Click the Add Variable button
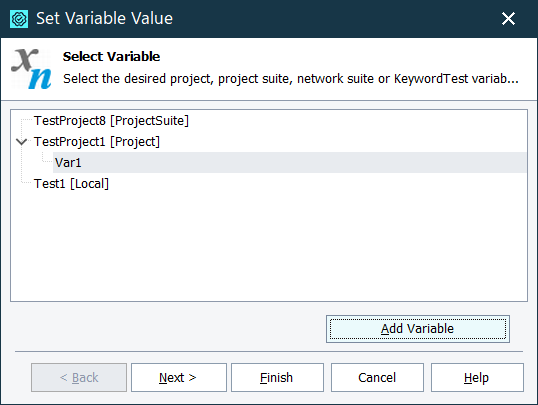 pyautogui.click(x=418, y=329)
